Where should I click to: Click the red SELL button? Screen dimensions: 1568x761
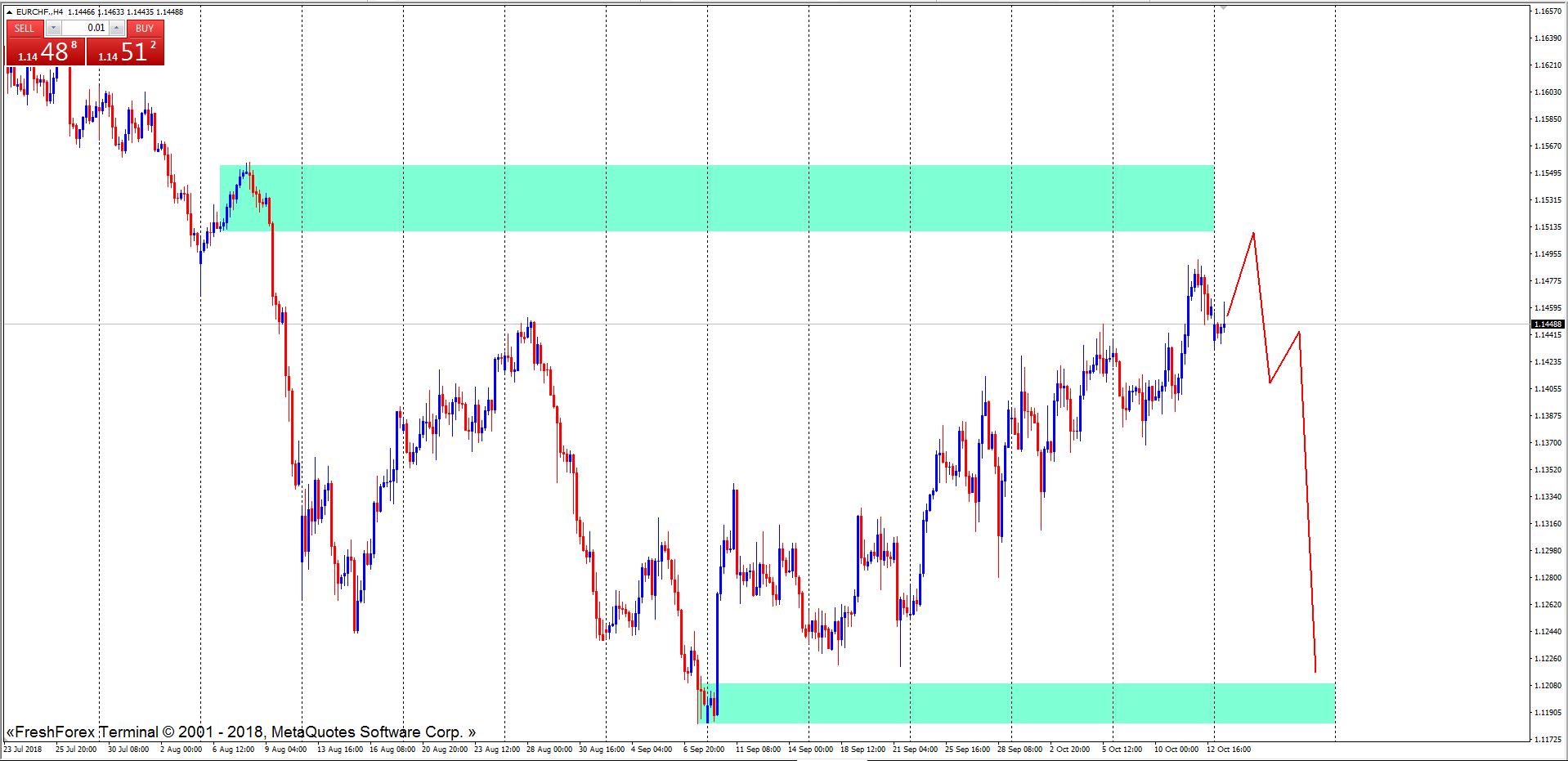25,28
